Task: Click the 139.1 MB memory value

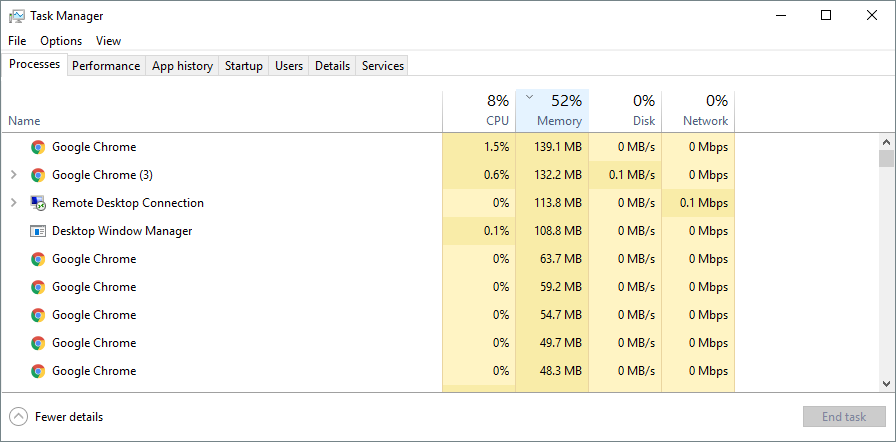Action: click(x=558, y=147)
